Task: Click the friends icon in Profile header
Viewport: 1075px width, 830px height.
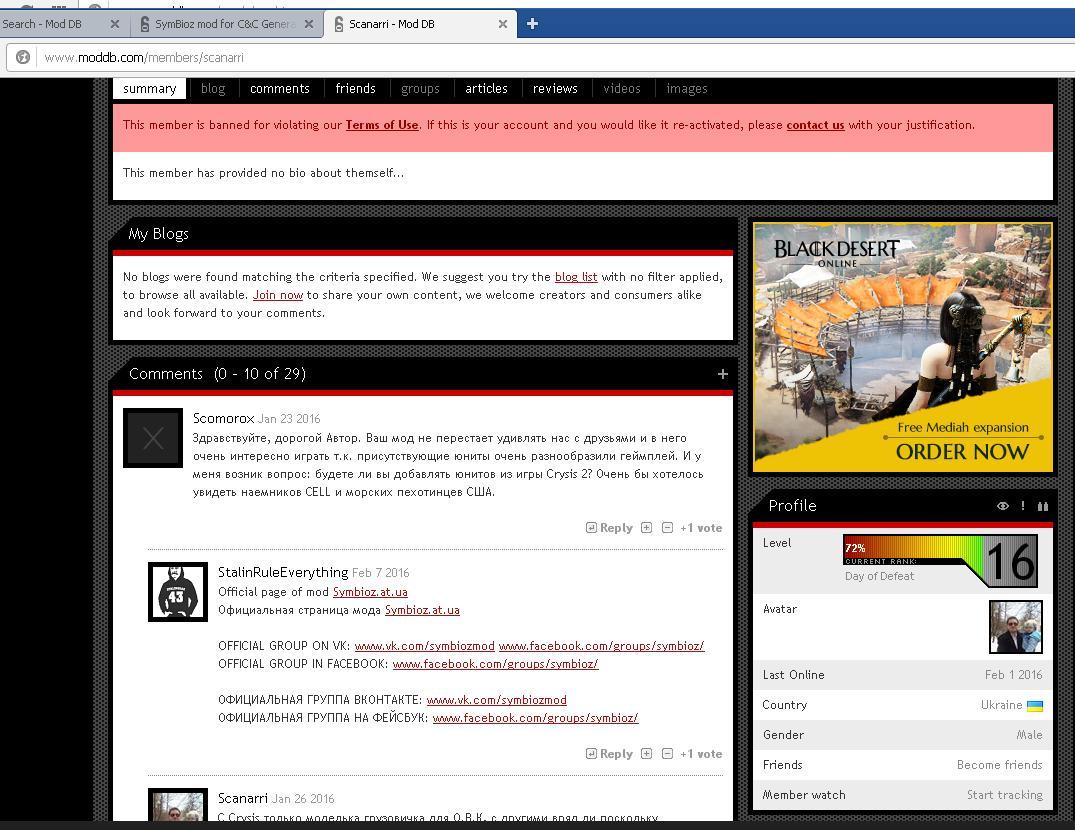Action: tap(1042, 506)
